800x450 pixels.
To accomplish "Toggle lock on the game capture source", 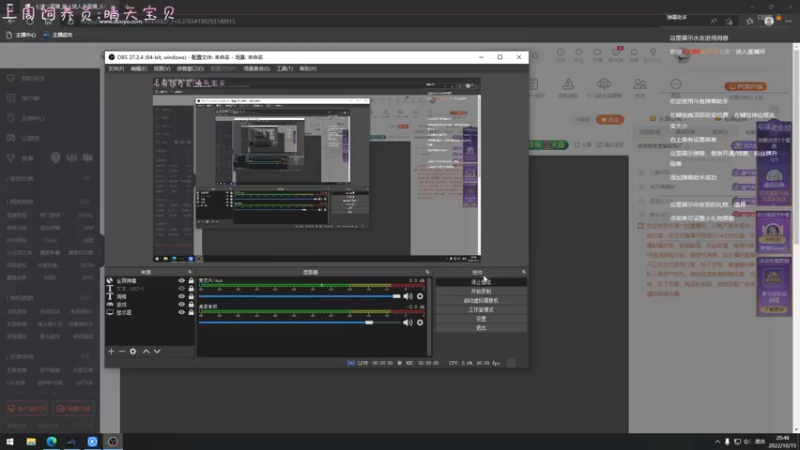I will (191, 304).
